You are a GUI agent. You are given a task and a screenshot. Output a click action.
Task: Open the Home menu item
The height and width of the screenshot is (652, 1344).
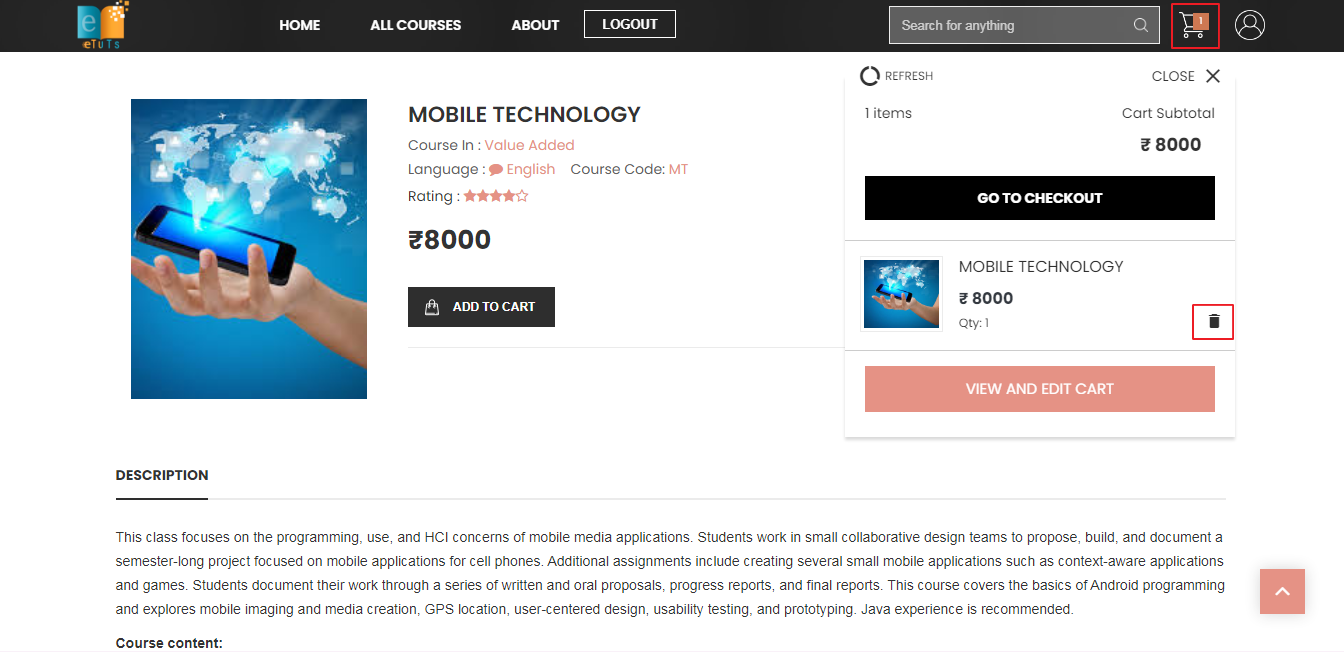[x=299, y=25]
